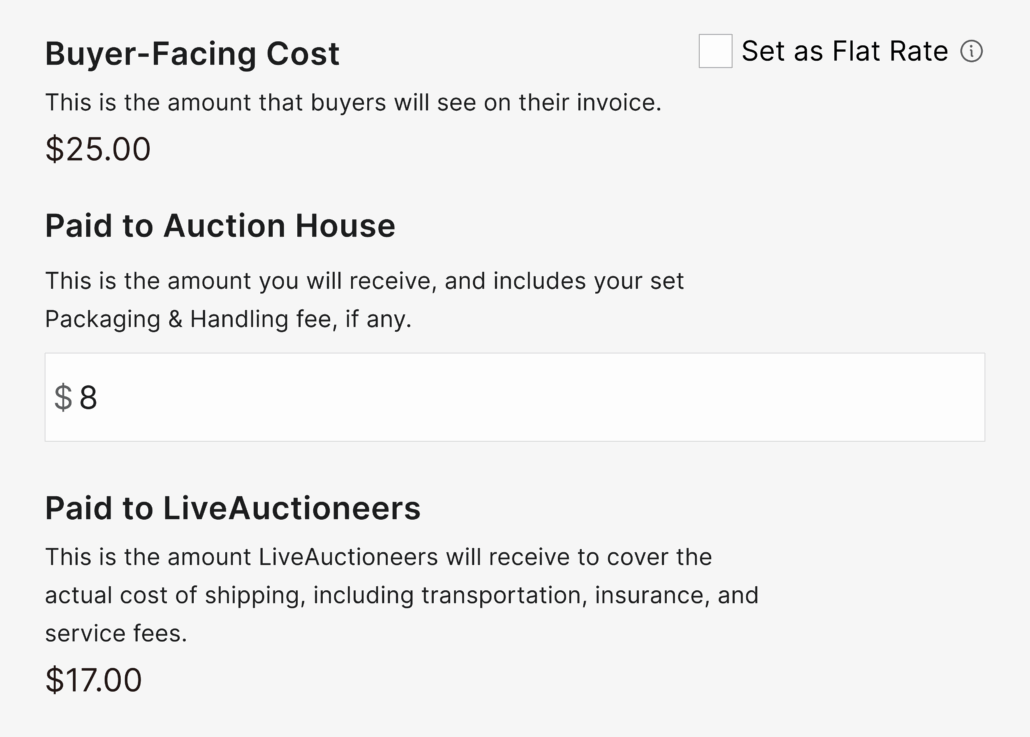Click the $17.00 LiveAuctioneers amount
Viewport: 1030px width, 737px height.
(x=94, y=681)
